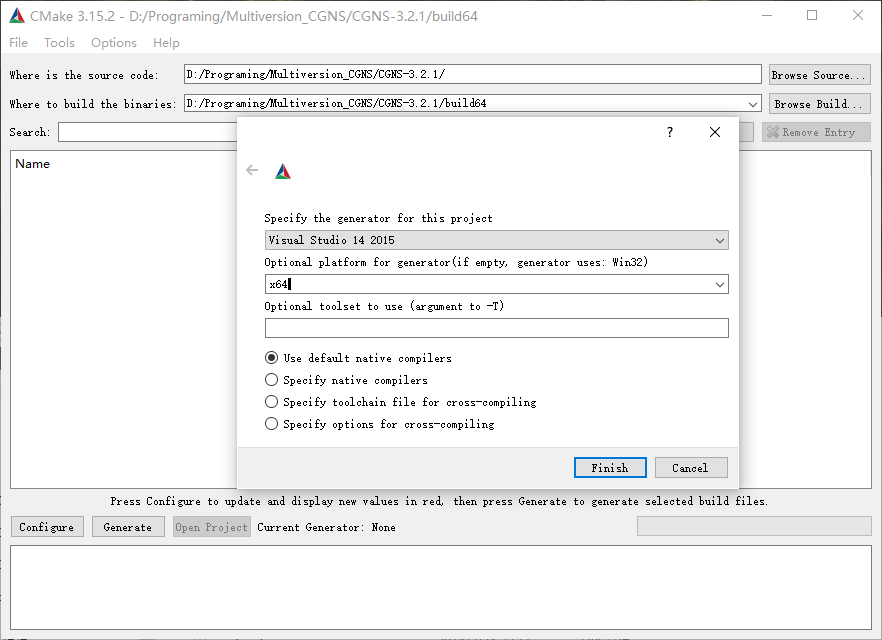Minimize the CMake window
The width and height of the screenshot is (882, 640).
pyautogui.click(x=767, y=15)
